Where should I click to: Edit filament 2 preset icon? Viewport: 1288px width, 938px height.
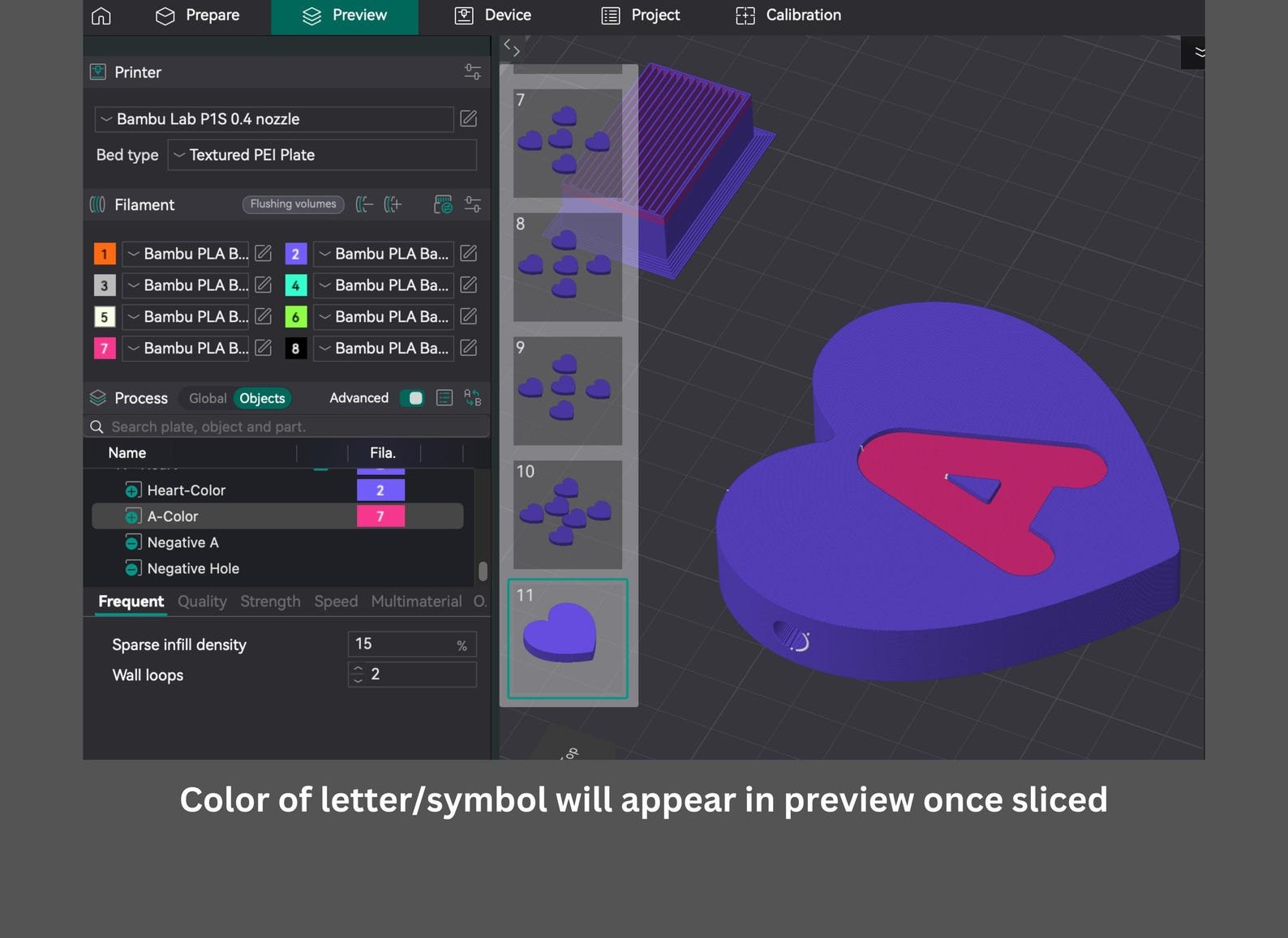click(x=469, y=253)
